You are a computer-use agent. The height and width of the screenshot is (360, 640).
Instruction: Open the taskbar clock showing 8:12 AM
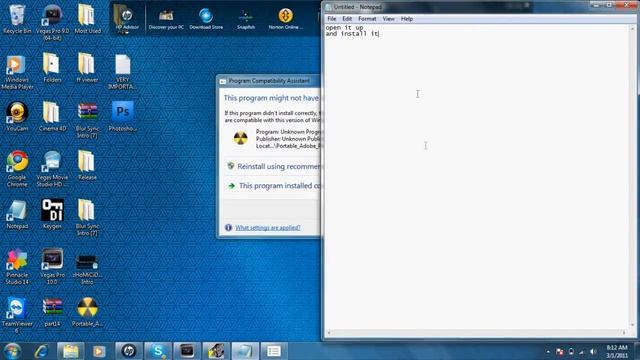[x=617, y=351]
